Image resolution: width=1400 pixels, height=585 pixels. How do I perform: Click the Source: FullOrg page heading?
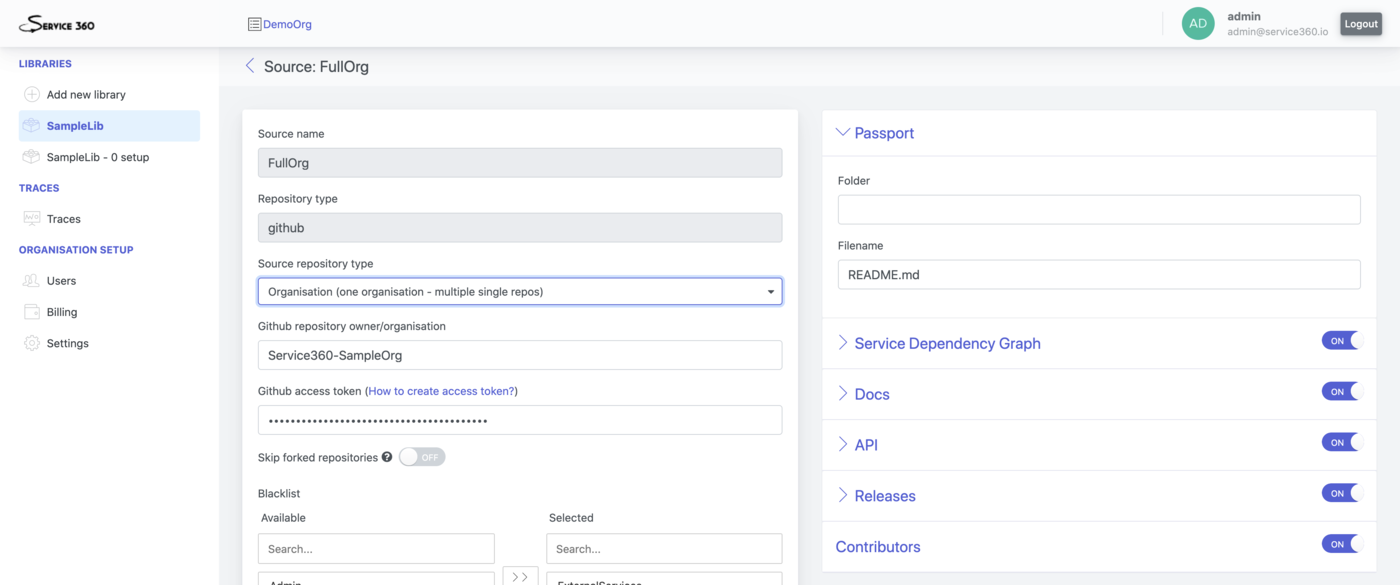(x=316, y=67)
